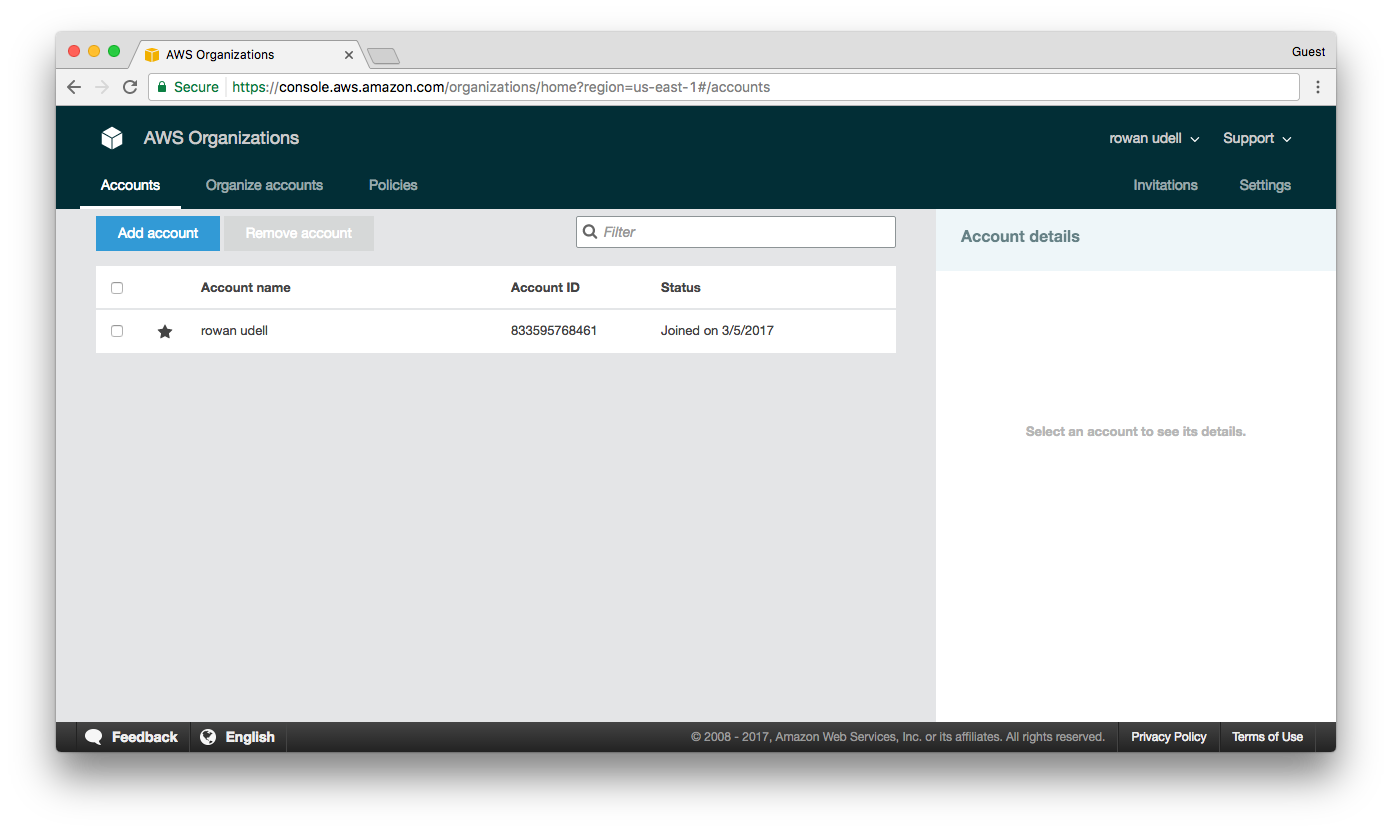This screenshot has height=832, width=1392.
Task: Open the Privacy Policy link
Action: 1169,737
